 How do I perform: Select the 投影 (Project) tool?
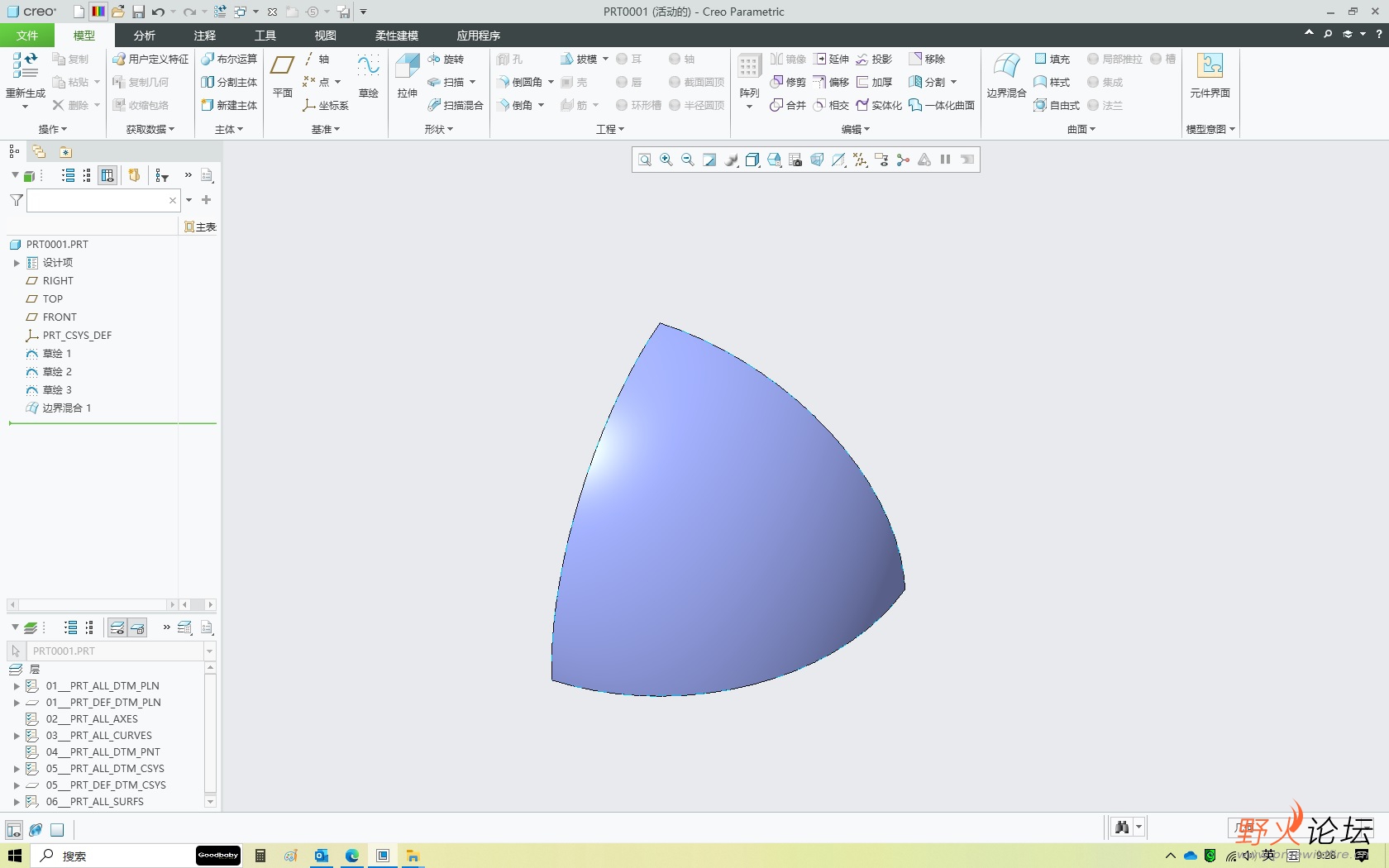(875, 60)
